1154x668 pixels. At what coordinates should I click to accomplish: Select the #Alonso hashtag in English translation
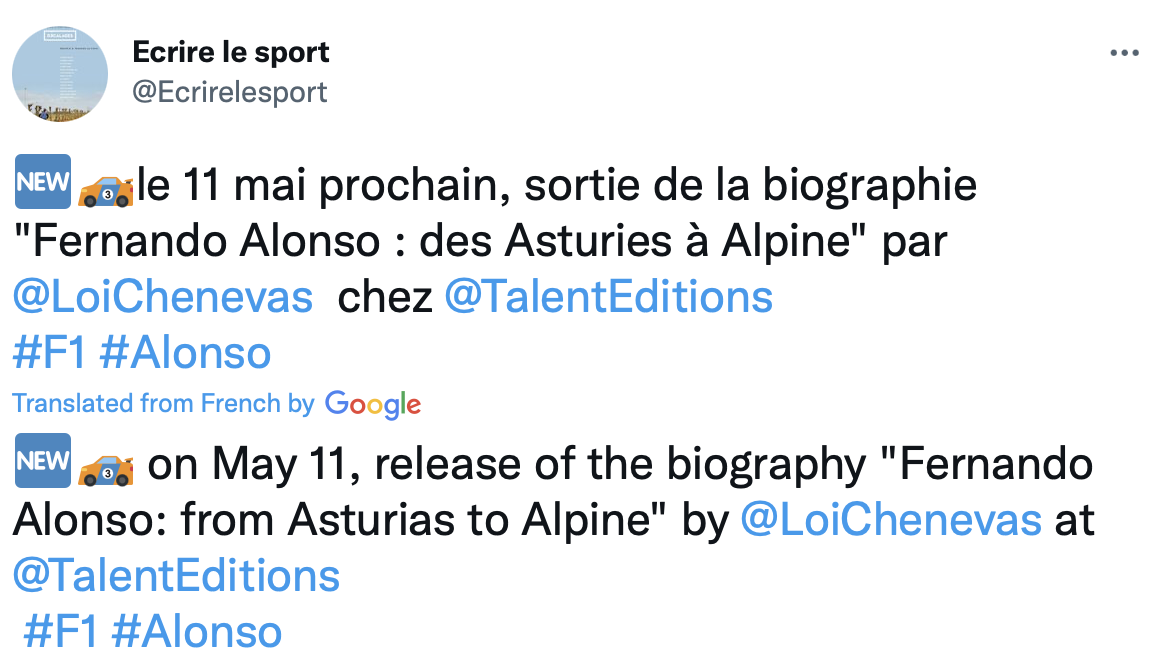pos(197,632)
